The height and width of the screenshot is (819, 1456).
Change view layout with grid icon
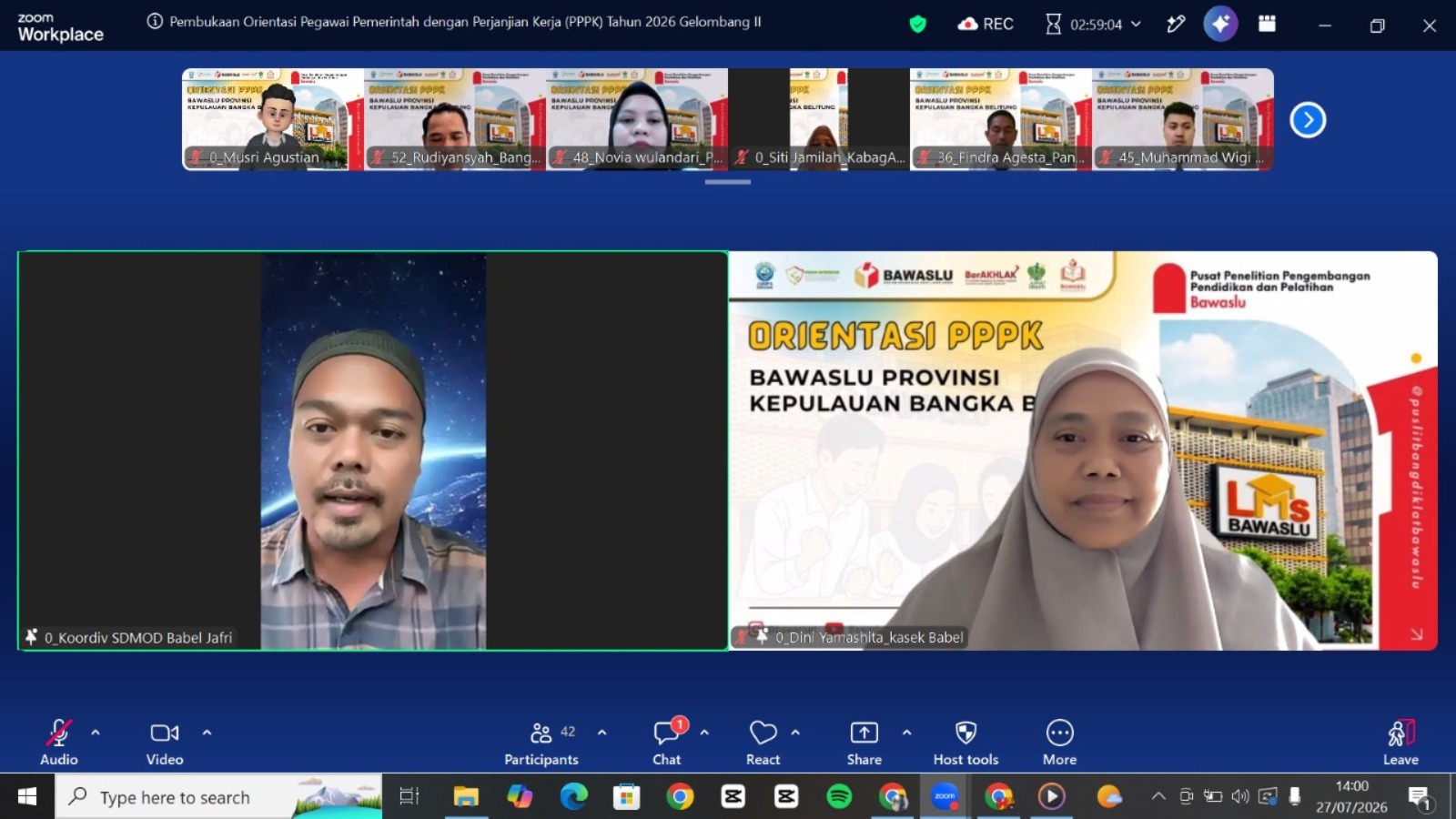click(x=1267, y=24)
